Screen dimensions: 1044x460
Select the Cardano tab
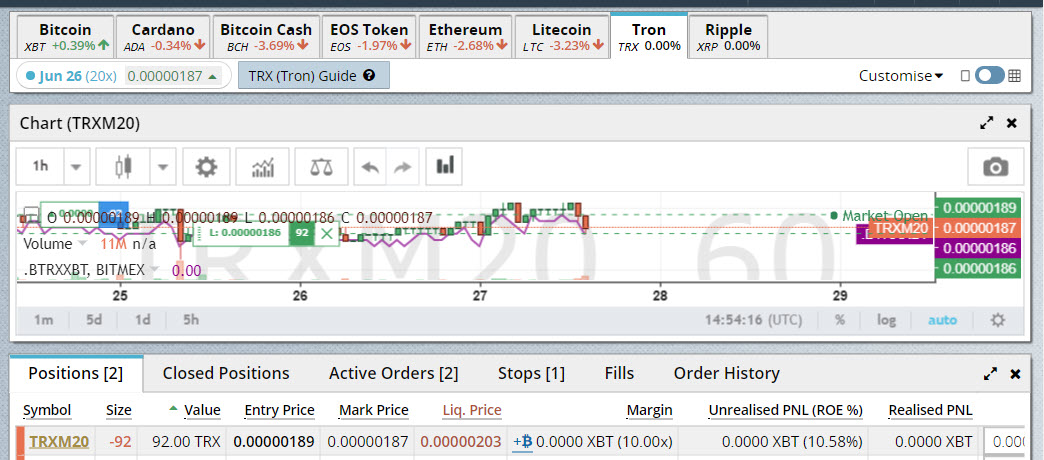[x=163, y=37]
